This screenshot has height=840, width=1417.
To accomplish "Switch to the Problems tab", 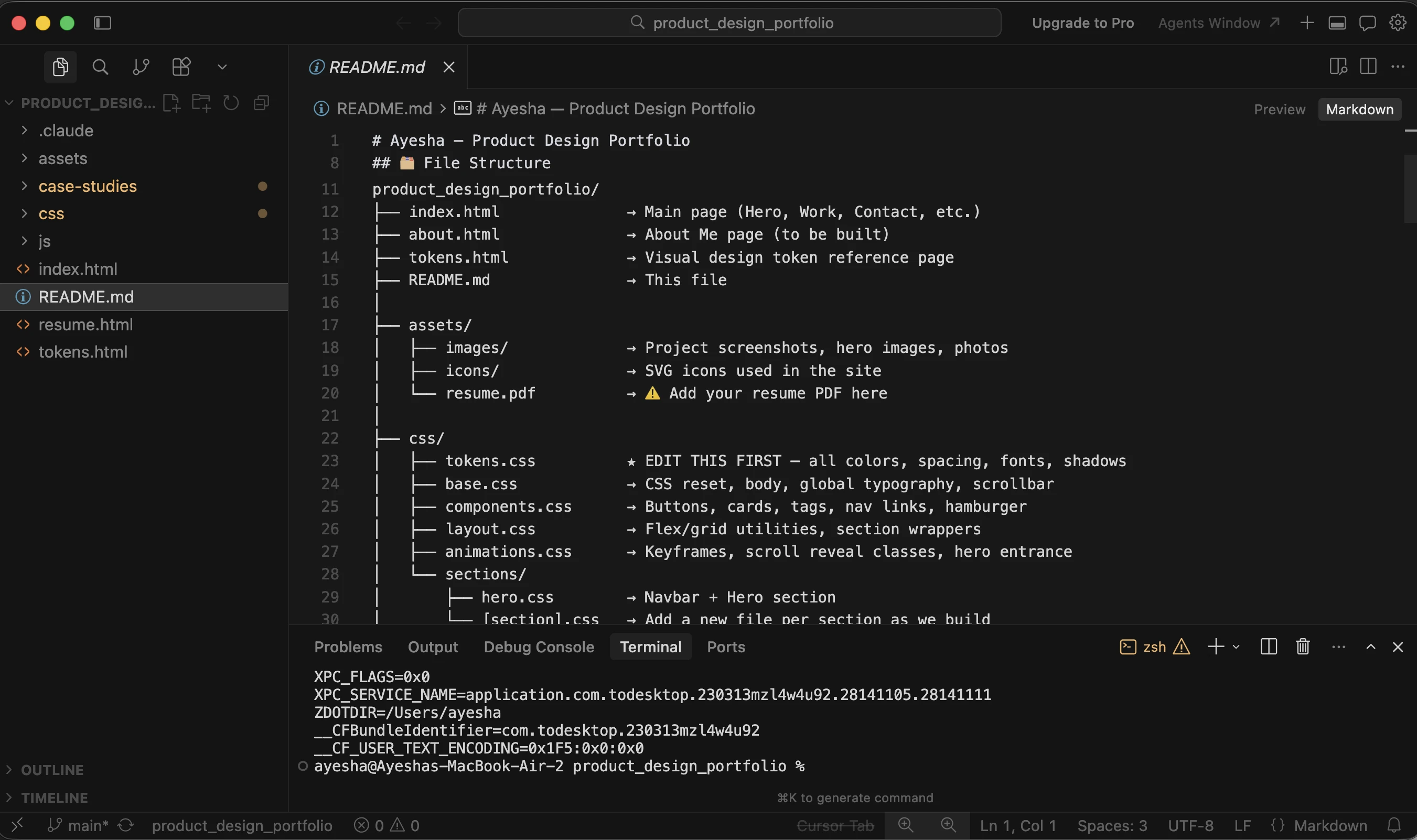I will coord(348,647).
